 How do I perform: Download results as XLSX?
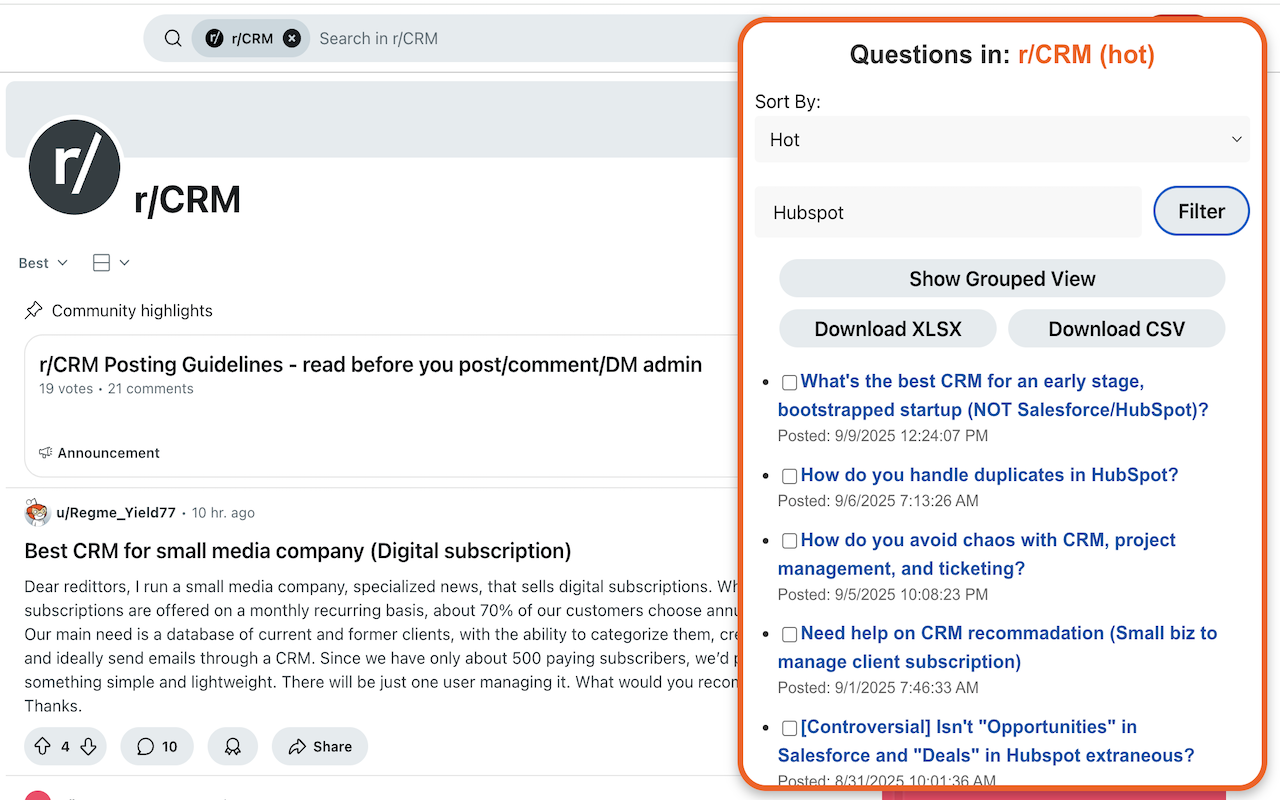coord(887,329)
